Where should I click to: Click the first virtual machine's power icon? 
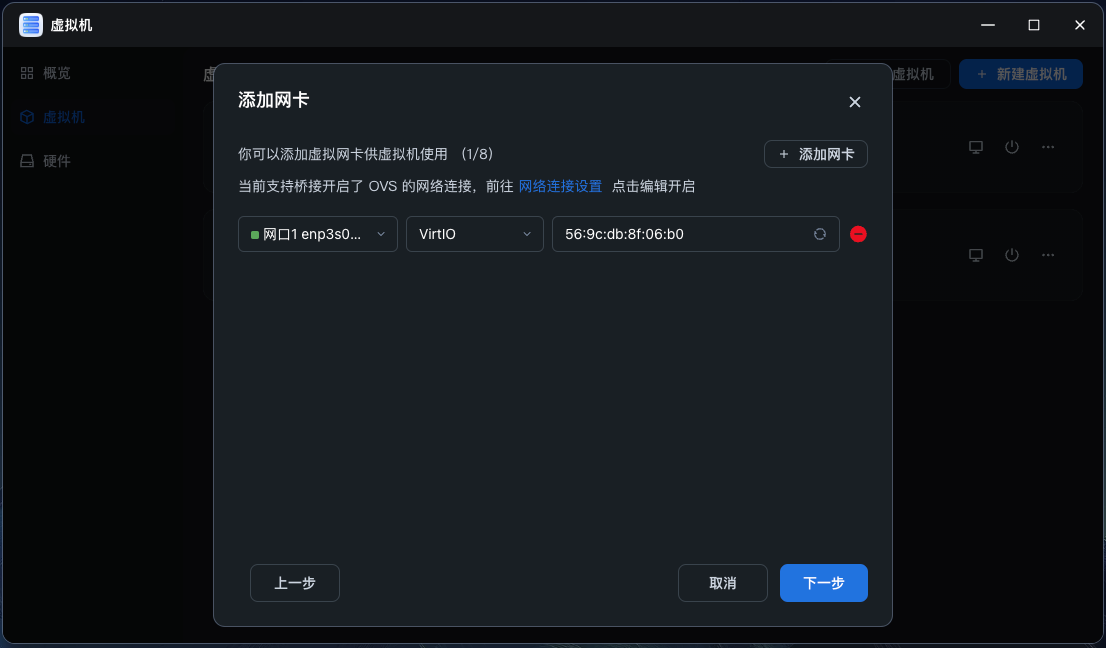coord(1012,147)
